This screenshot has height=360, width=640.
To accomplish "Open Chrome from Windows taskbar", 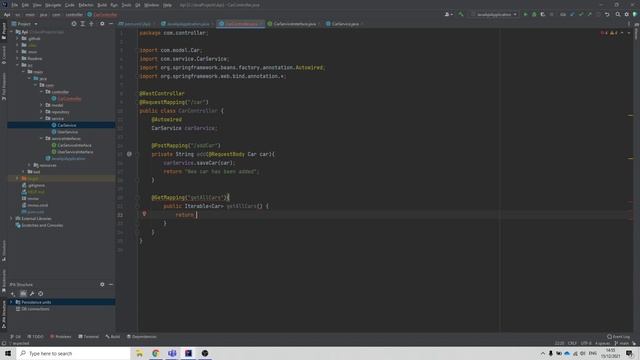I will click(156, 353).
